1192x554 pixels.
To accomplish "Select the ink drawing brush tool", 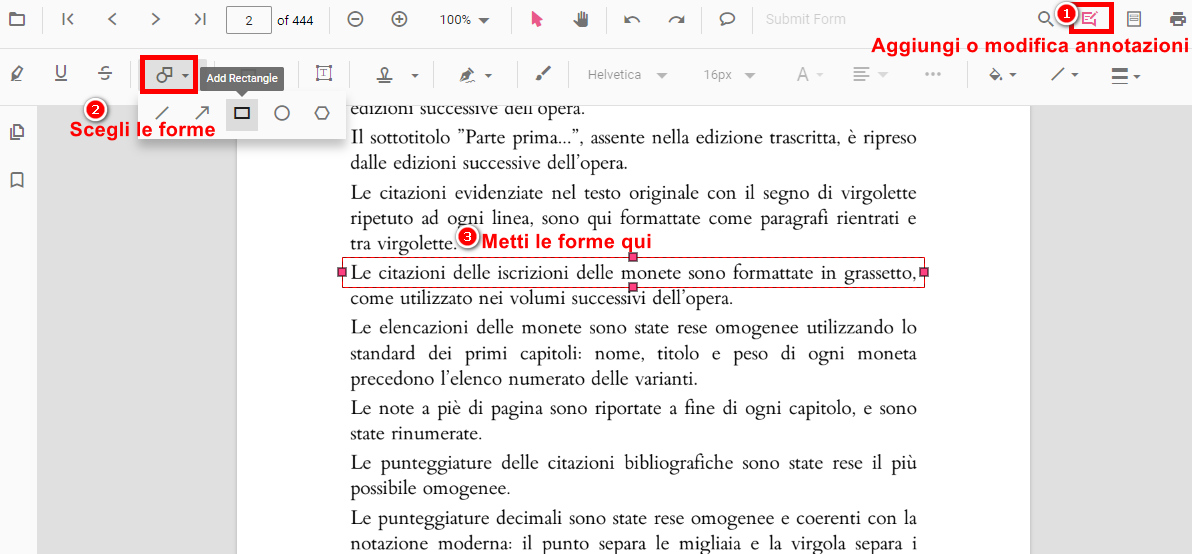I will pyautogui.click(x=541, y=74).
